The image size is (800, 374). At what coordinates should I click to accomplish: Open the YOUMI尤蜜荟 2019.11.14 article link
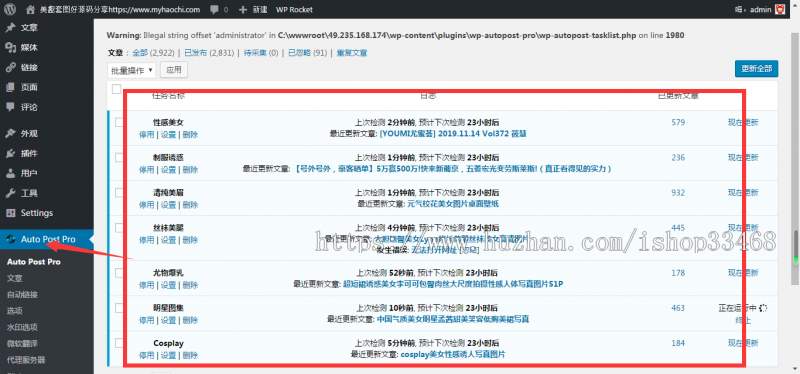tap(453, 134)
